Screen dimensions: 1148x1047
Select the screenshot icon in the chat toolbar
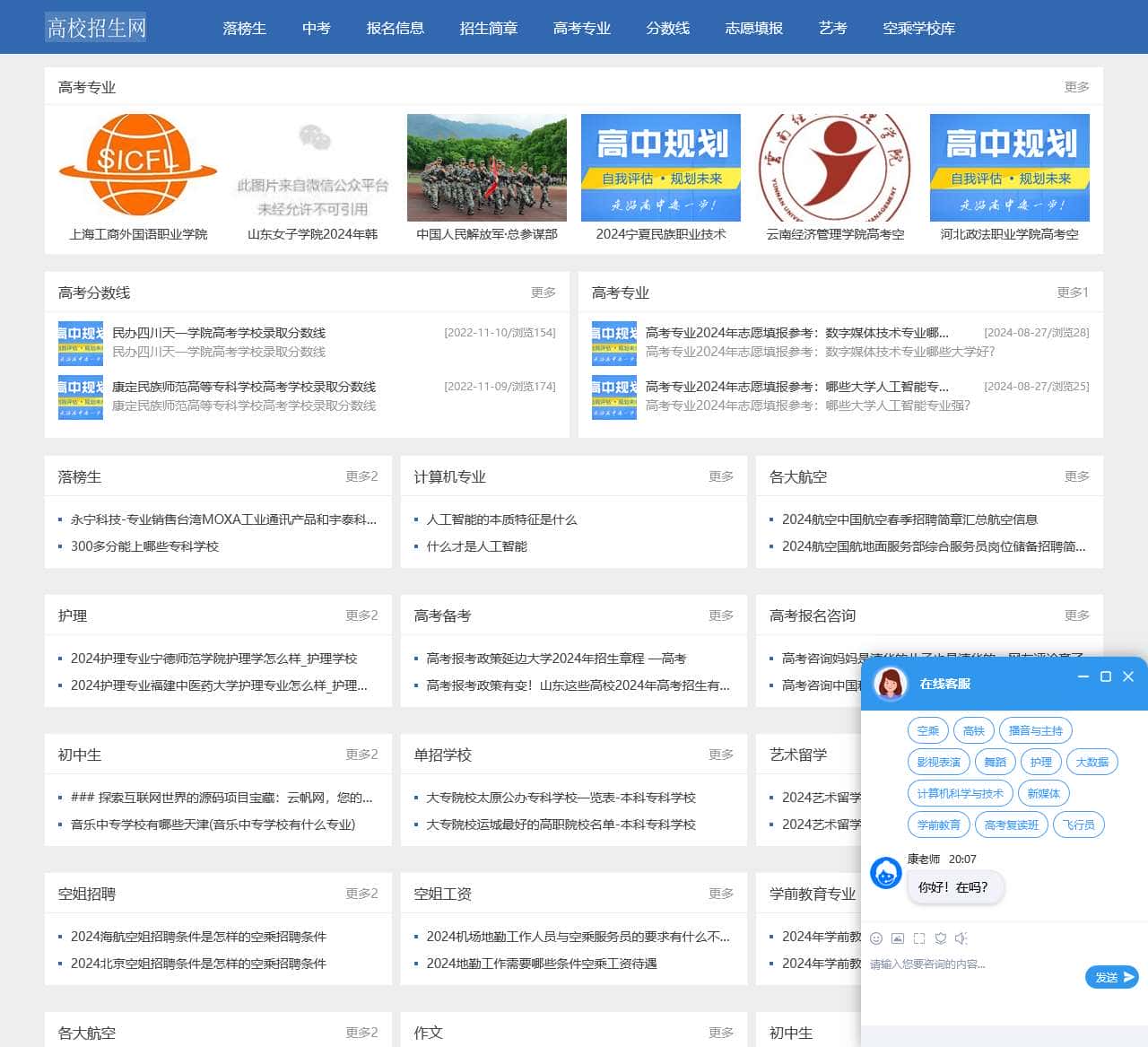click(918, 938)
